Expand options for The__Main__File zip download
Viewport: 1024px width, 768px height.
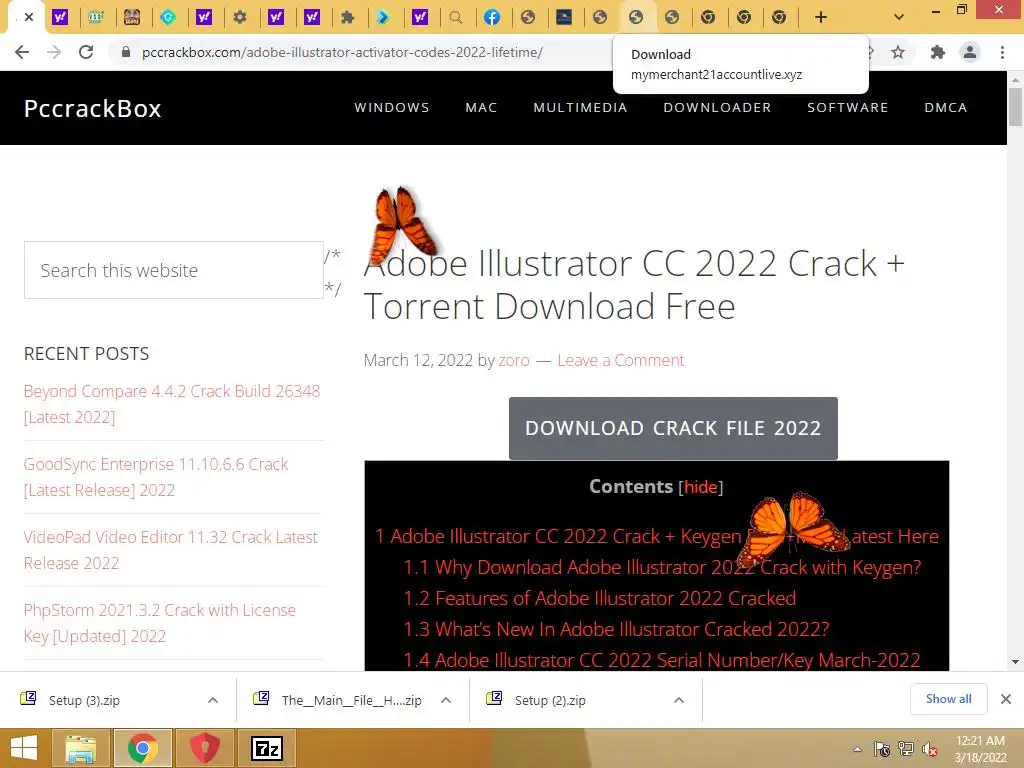(446, 700)
